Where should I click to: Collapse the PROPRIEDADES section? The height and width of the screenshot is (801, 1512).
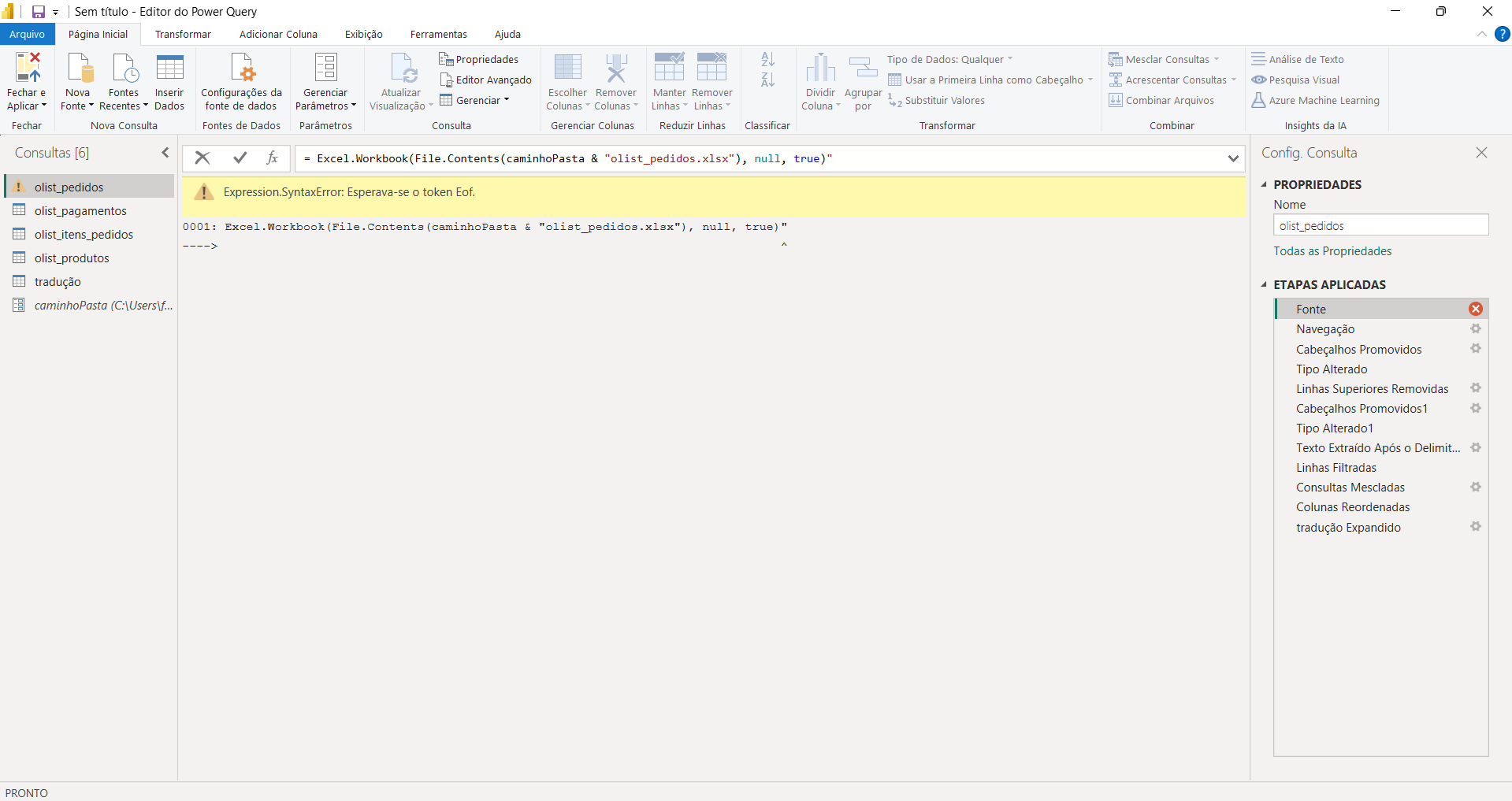pos(1265,184)
